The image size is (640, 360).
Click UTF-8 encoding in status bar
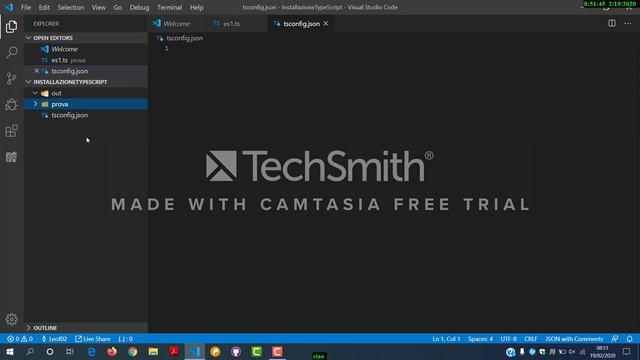(x=508, y=339)
